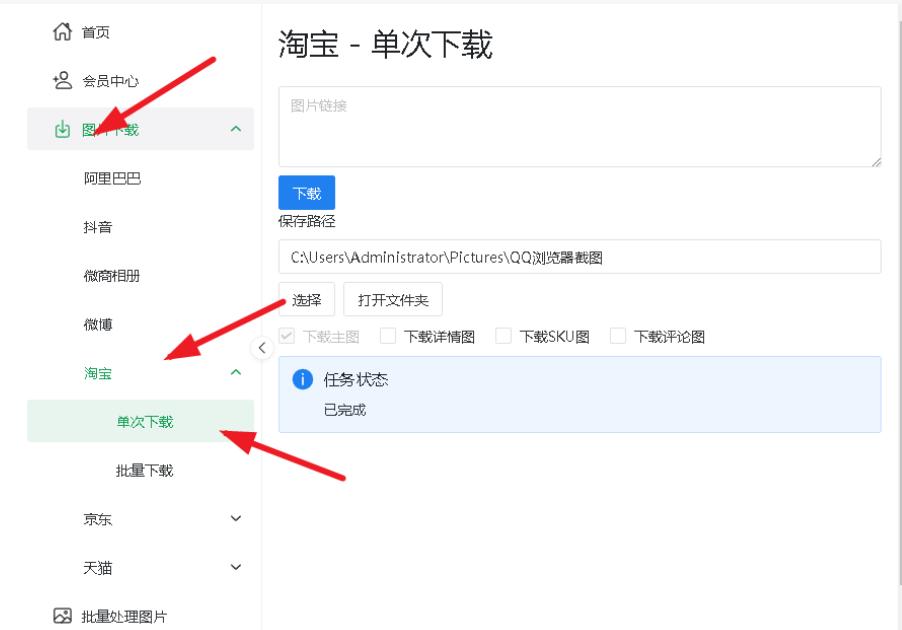The width and height of the screenshot is (902, 630).
Task: Focus the 图片链接 text area
Action: (580, 127)
